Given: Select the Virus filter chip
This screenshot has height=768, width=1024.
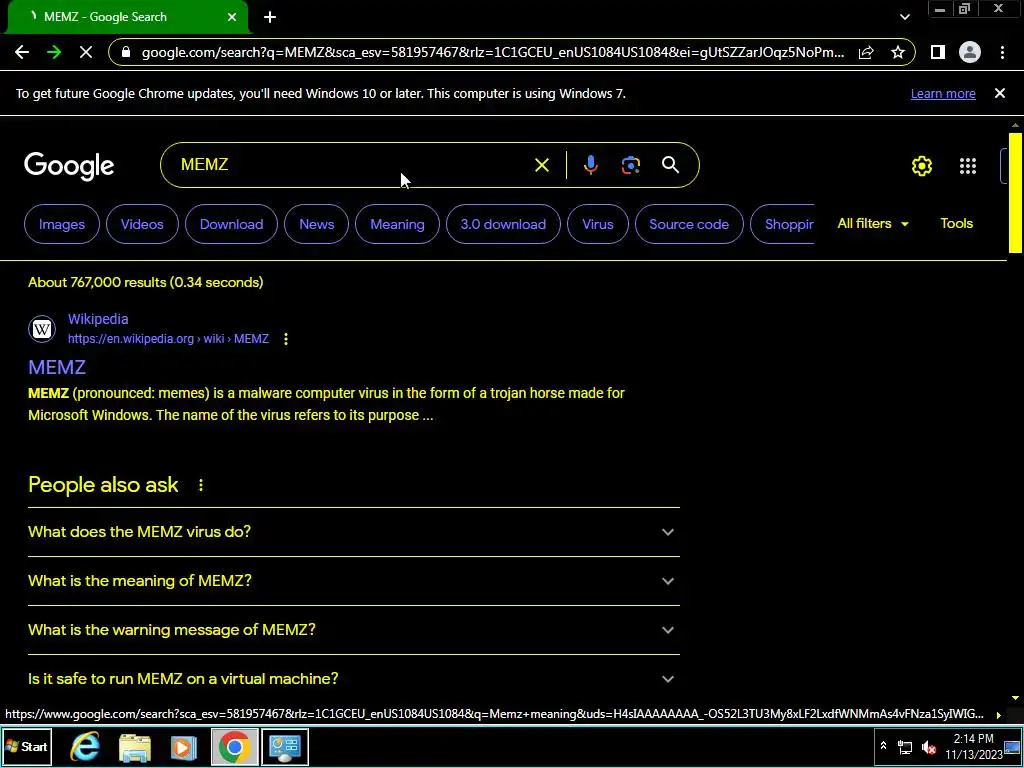Looking at the screenshot, I should tap(598, 224).
